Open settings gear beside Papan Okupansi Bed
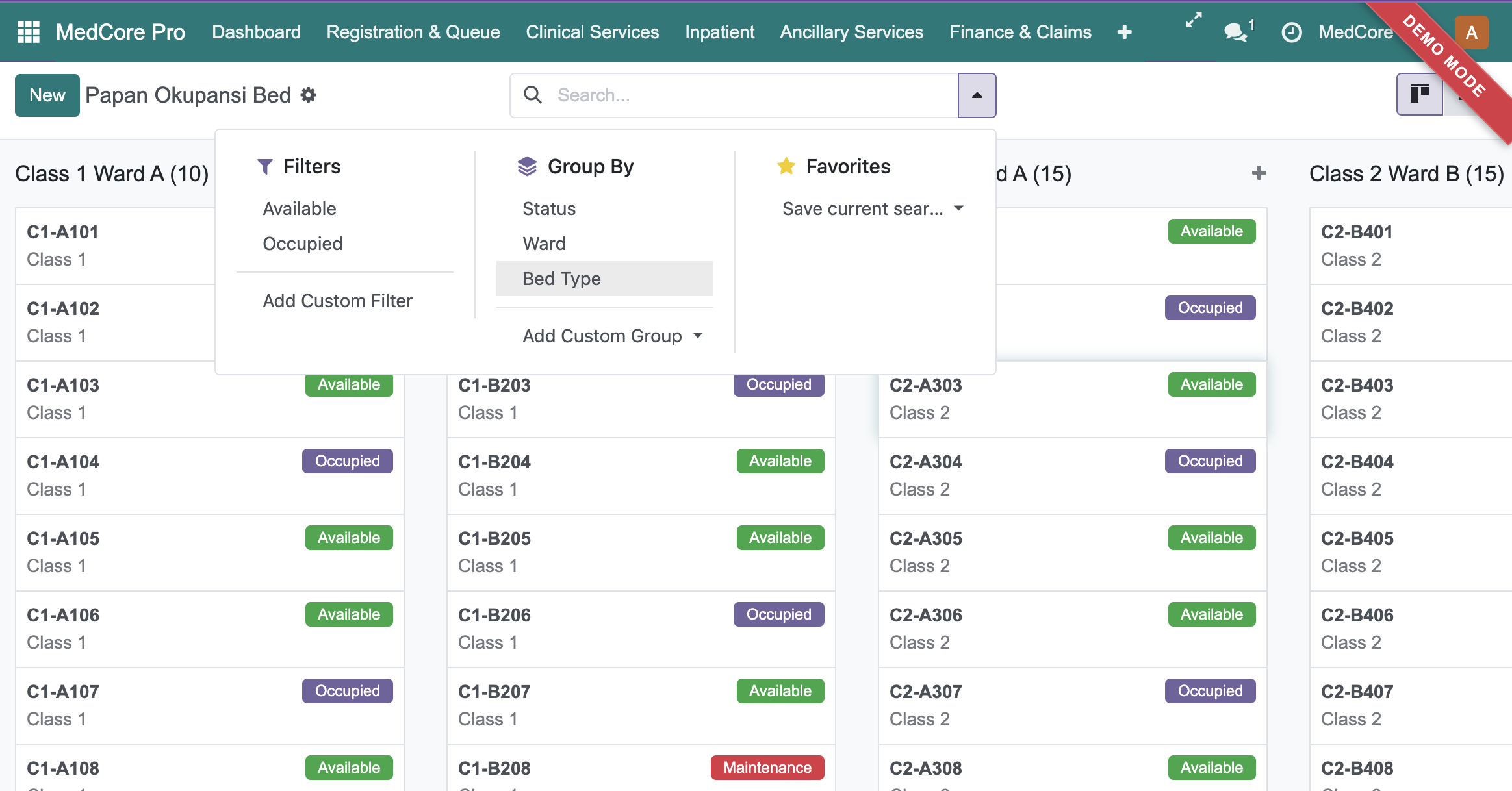This screenshot has height=791, width=1512. click(309, 95)
